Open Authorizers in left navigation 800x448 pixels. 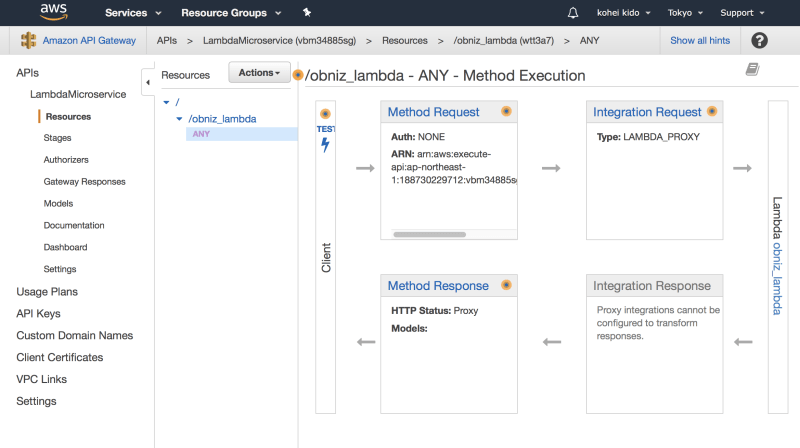pyautogui.click(x=66, y=160)
